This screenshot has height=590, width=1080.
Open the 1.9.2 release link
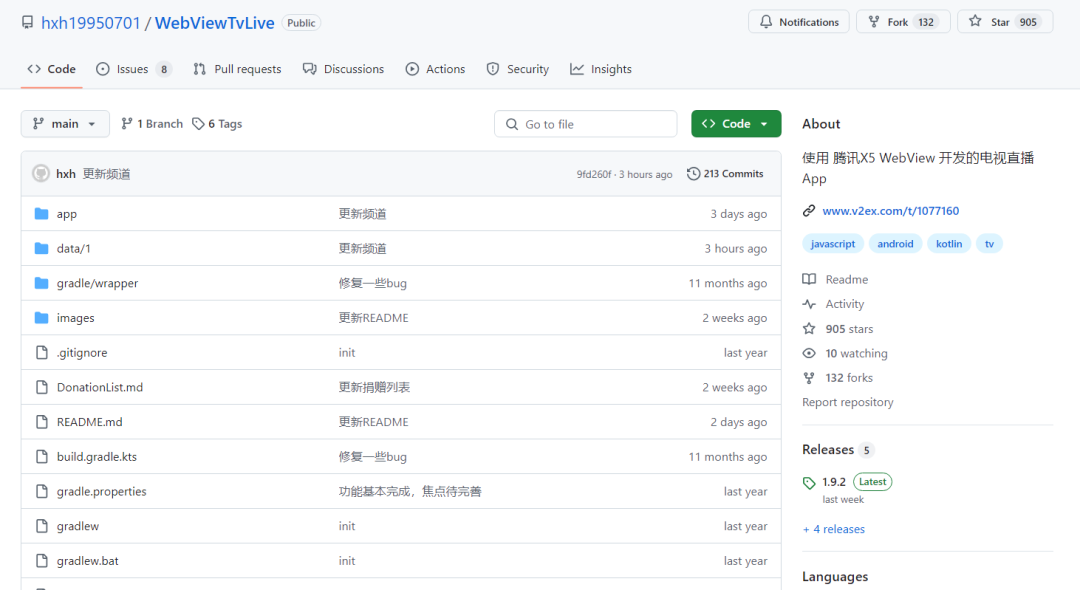(x=834, y=482)
